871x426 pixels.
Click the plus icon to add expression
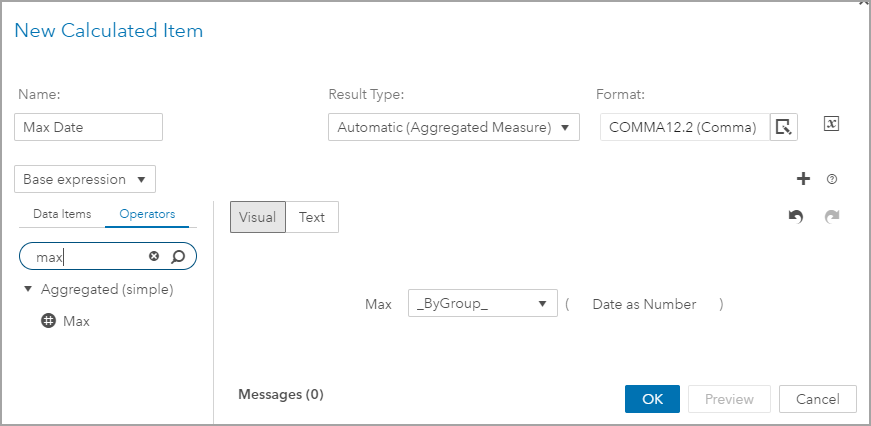(x=803, y=179)
